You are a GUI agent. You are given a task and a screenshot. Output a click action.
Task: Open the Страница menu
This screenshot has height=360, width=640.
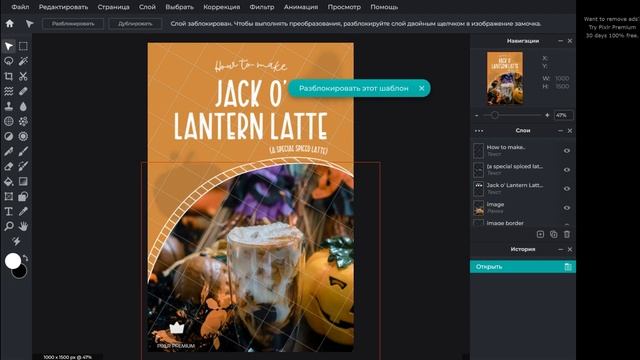tap(113, 7)
